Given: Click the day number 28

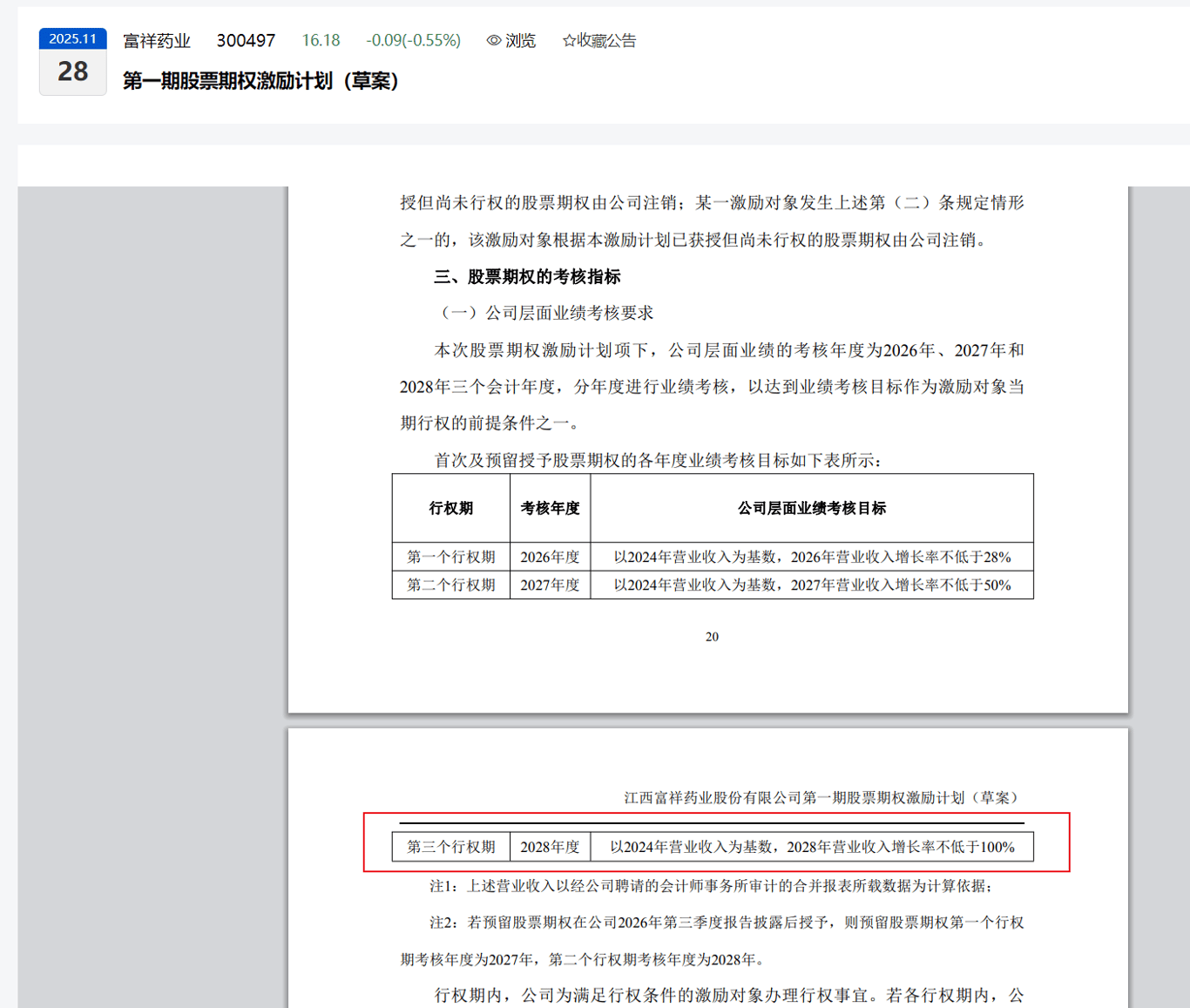Looking at the screenshot, I should 73,71.
